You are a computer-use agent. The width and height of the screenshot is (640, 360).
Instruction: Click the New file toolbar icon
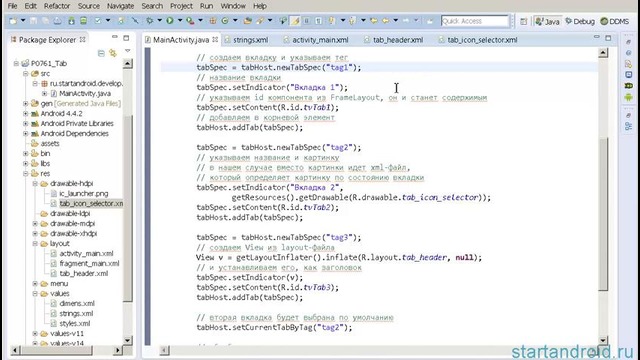[13, 21]
